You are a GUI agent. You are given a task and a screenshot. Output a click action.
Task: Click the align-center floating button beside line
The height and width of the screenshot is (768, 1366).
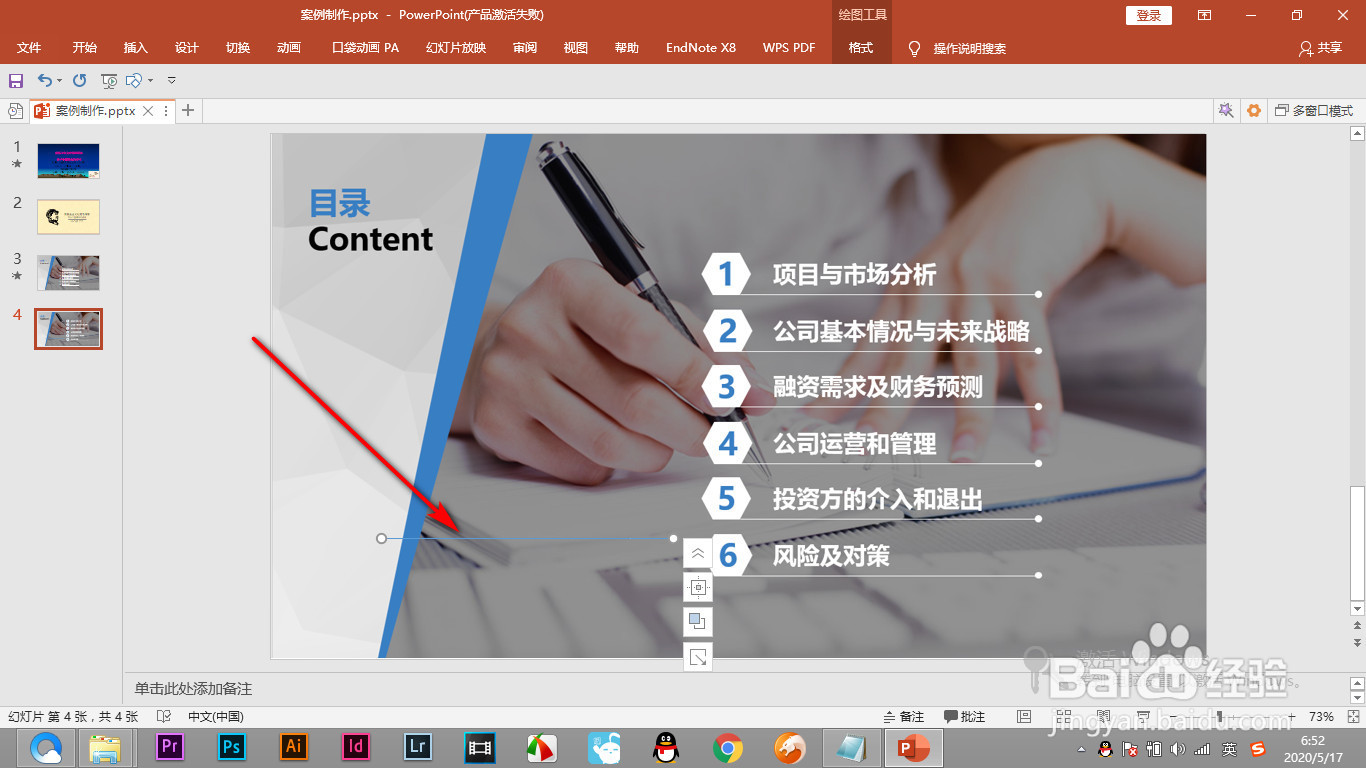698,588
